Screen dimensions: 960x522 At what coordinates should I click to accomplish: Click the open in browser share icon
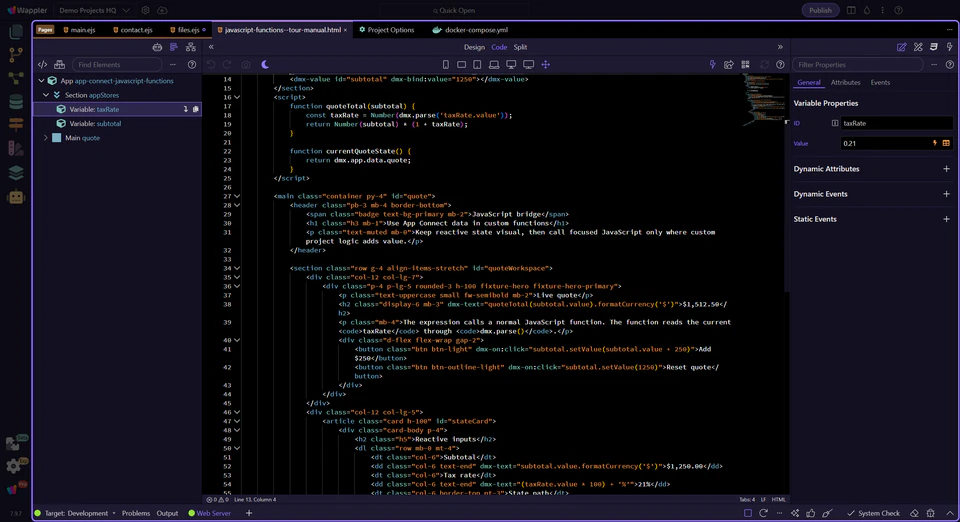pos(729,64)
